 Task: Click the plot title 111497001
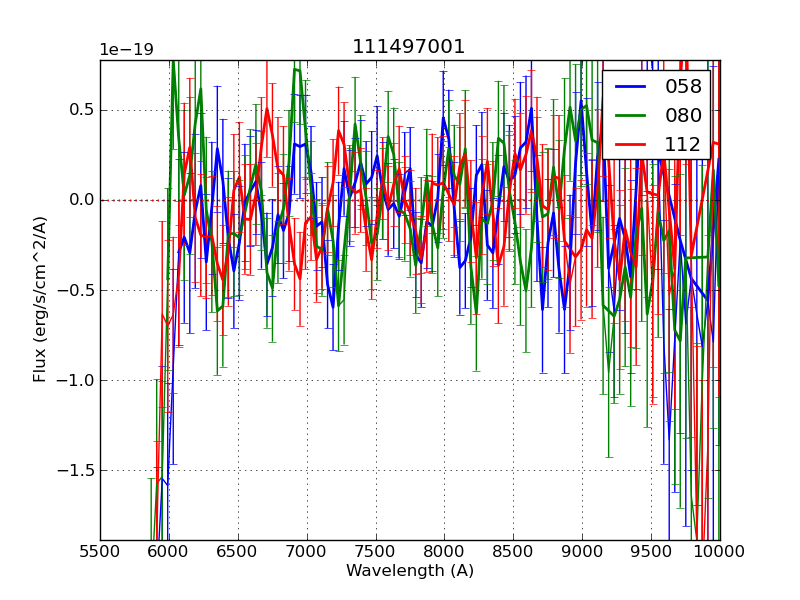click(409, 47)
